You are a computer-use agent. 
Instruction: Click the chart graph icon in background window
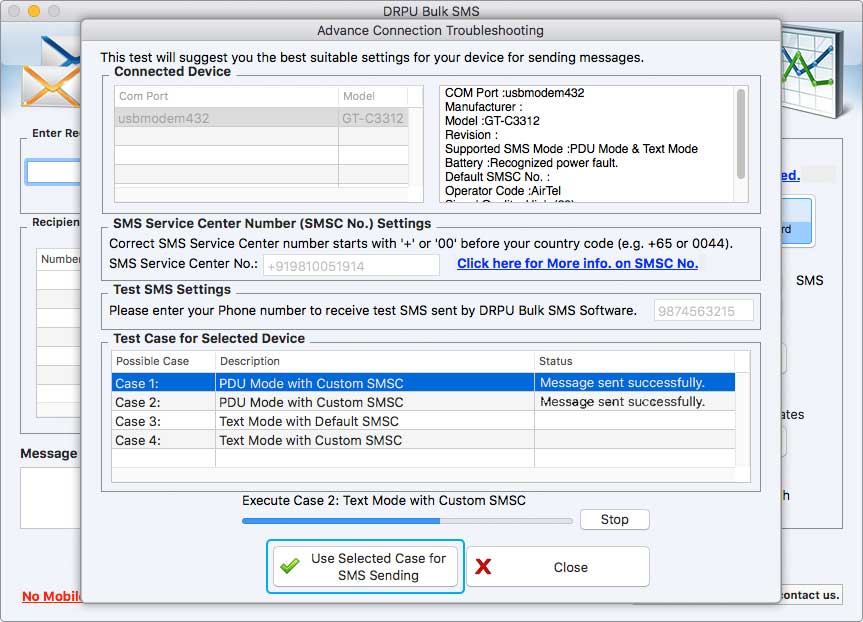coord(812,72)
